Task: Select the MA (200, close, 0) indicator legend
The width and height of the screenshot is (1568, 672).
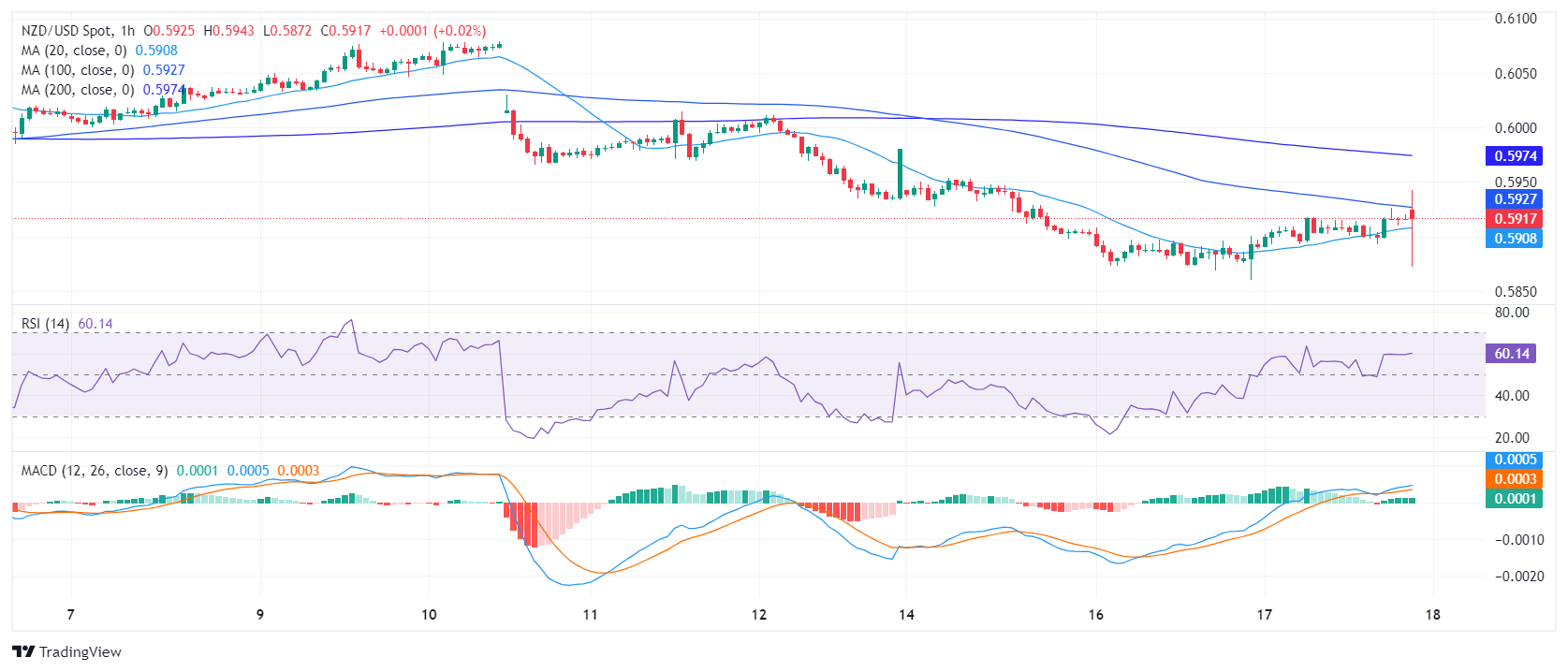Action: tap(78, 90)
